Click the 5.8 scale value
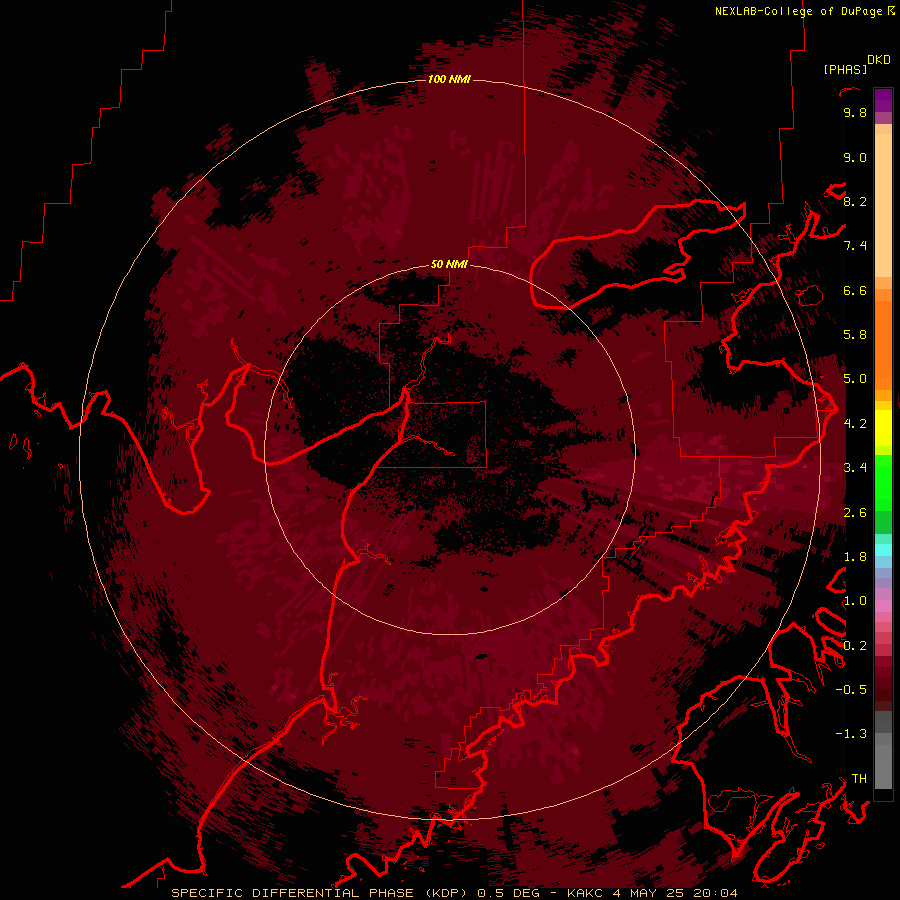The height and width of the screenshot is (900, 900). (855, 335)
